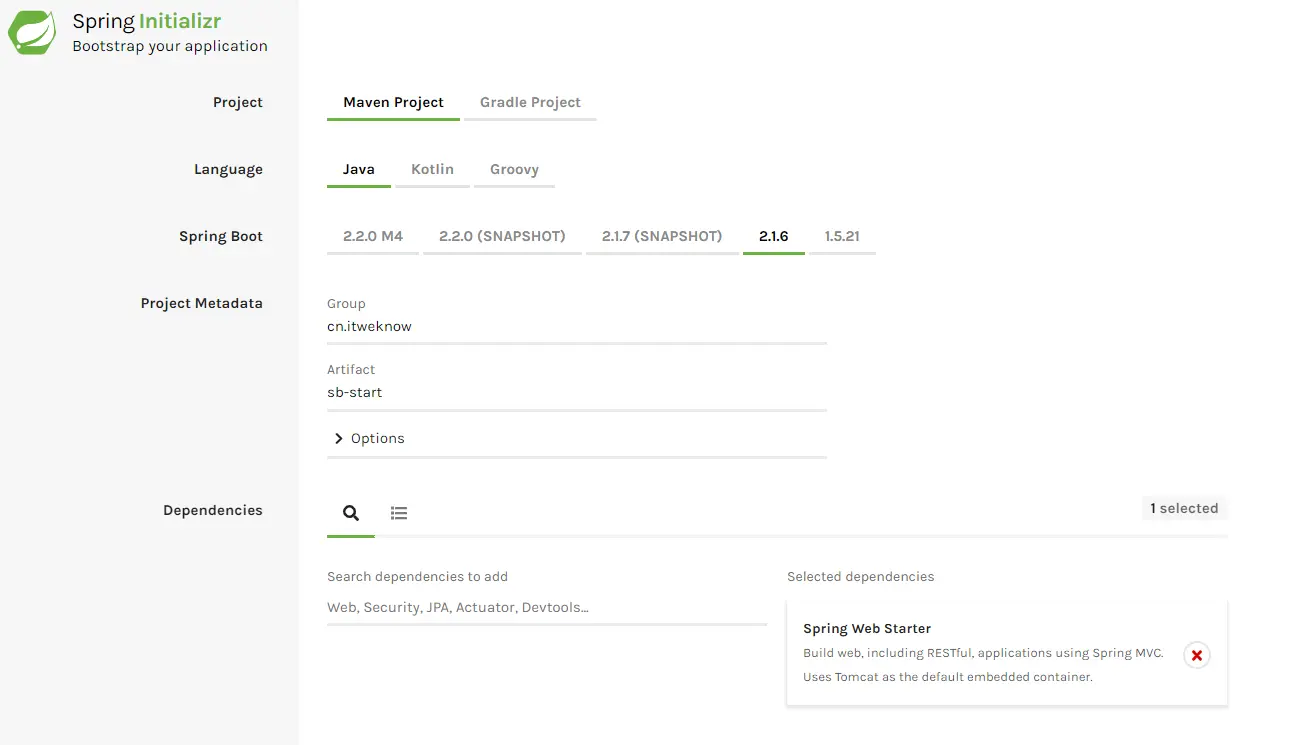Select Spring Boot 2.1.7 (SNAPSHOT)

point(662,236)
